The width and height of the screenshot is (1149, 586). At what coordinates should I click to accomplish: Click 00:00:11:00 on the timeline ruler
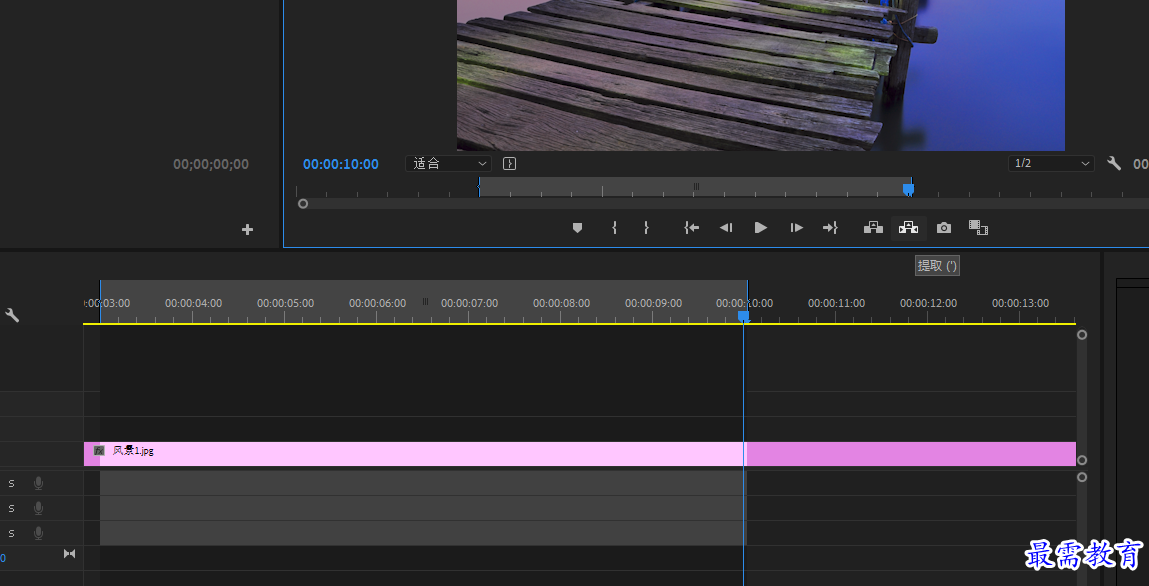click(x=837, y=303)
